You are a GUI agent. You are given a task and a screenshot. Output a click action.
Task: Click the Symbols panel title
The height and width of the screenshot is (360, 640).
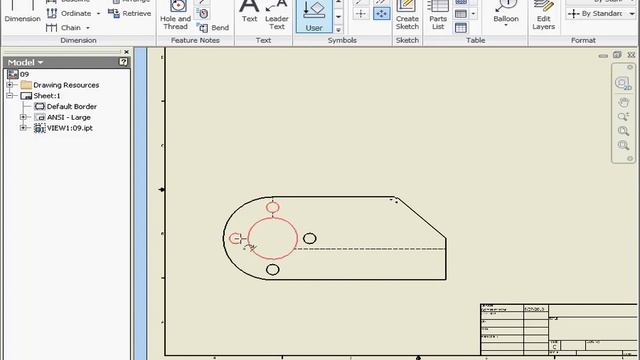[342, 40]
